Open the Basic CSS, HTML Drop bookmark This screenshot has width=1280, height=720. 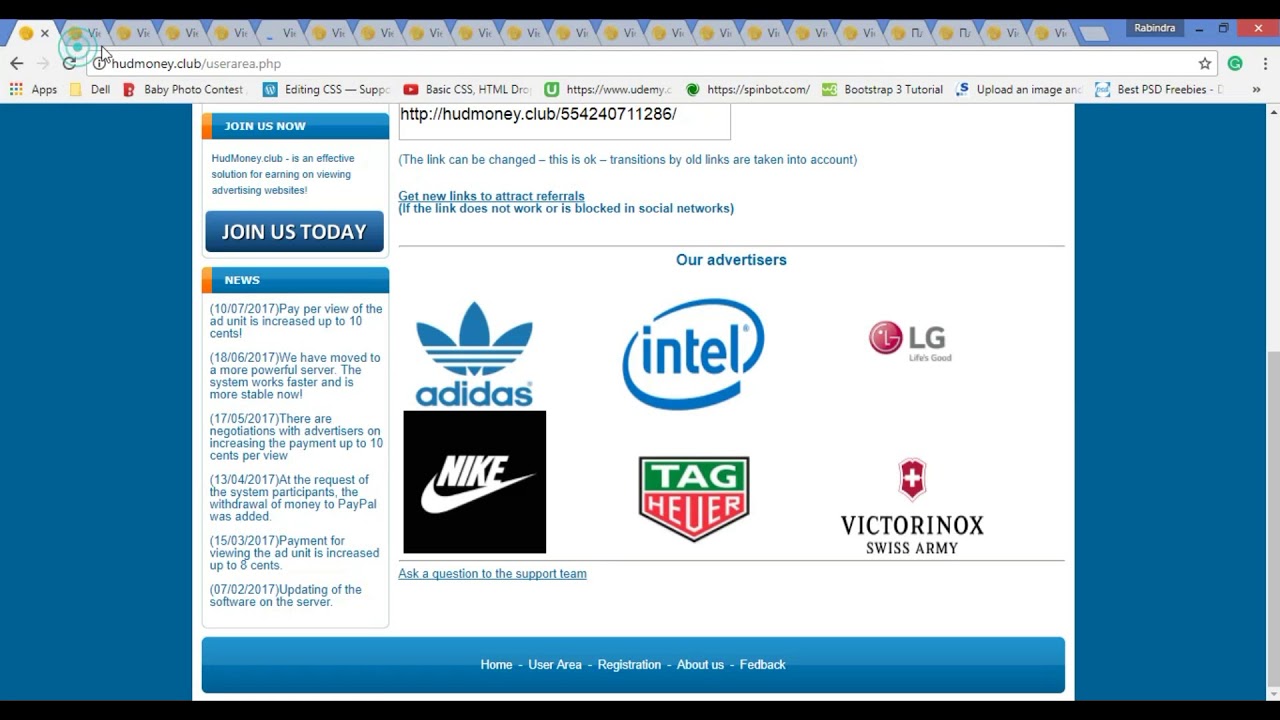click(467, 89)
